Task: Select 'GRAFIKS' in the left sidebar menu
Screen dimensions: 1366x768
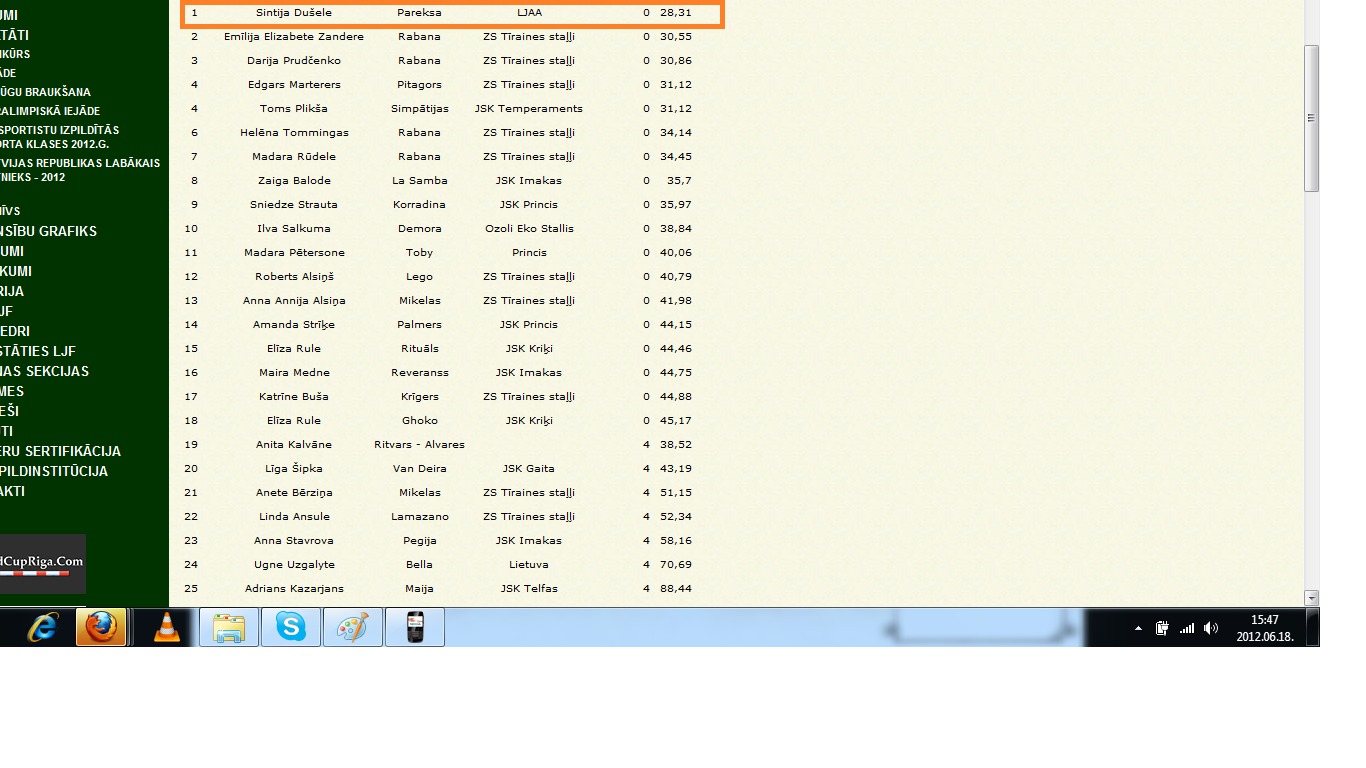Action: pos(48,231)
